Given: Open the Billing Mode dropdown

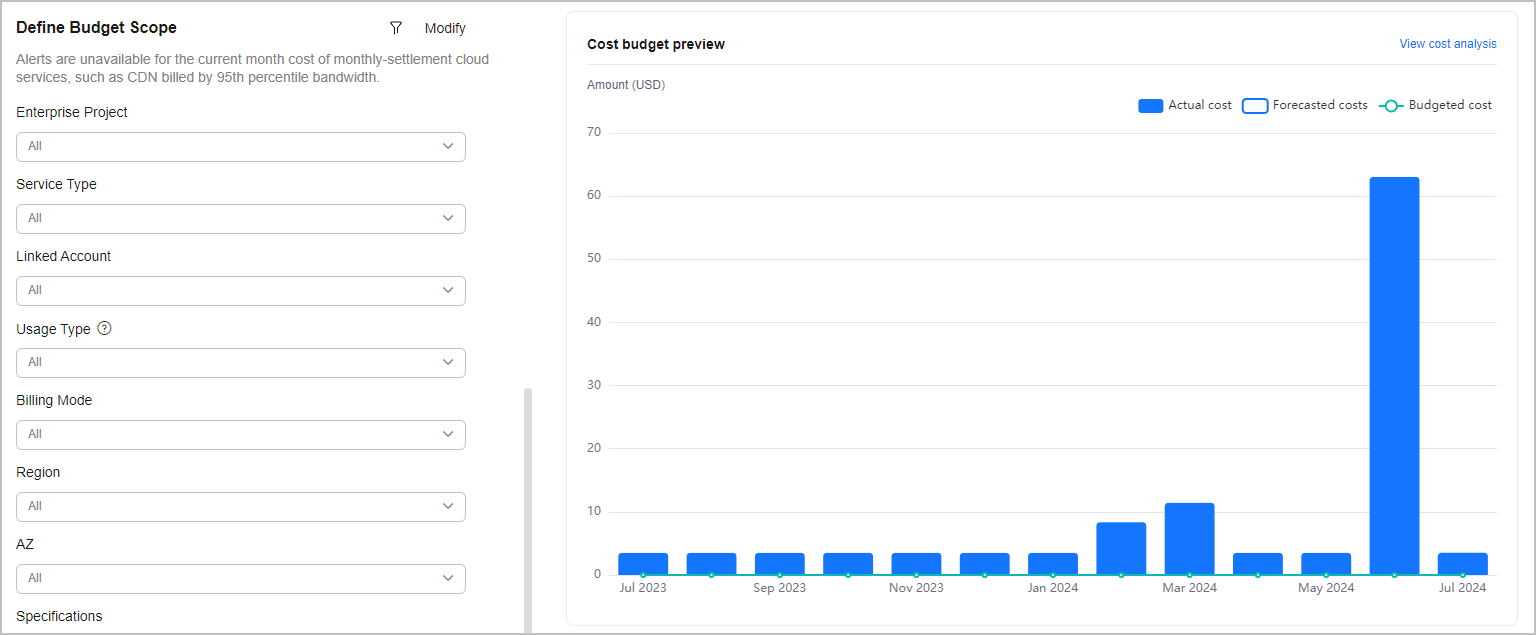Looking at the screenshot, I should click(x=241, y=434).
